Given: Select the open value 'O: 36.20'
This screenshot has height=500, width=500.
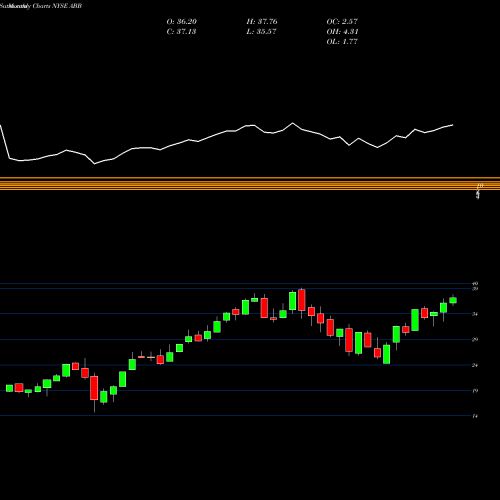Looking at the screenshot, I should pos(182,21).
